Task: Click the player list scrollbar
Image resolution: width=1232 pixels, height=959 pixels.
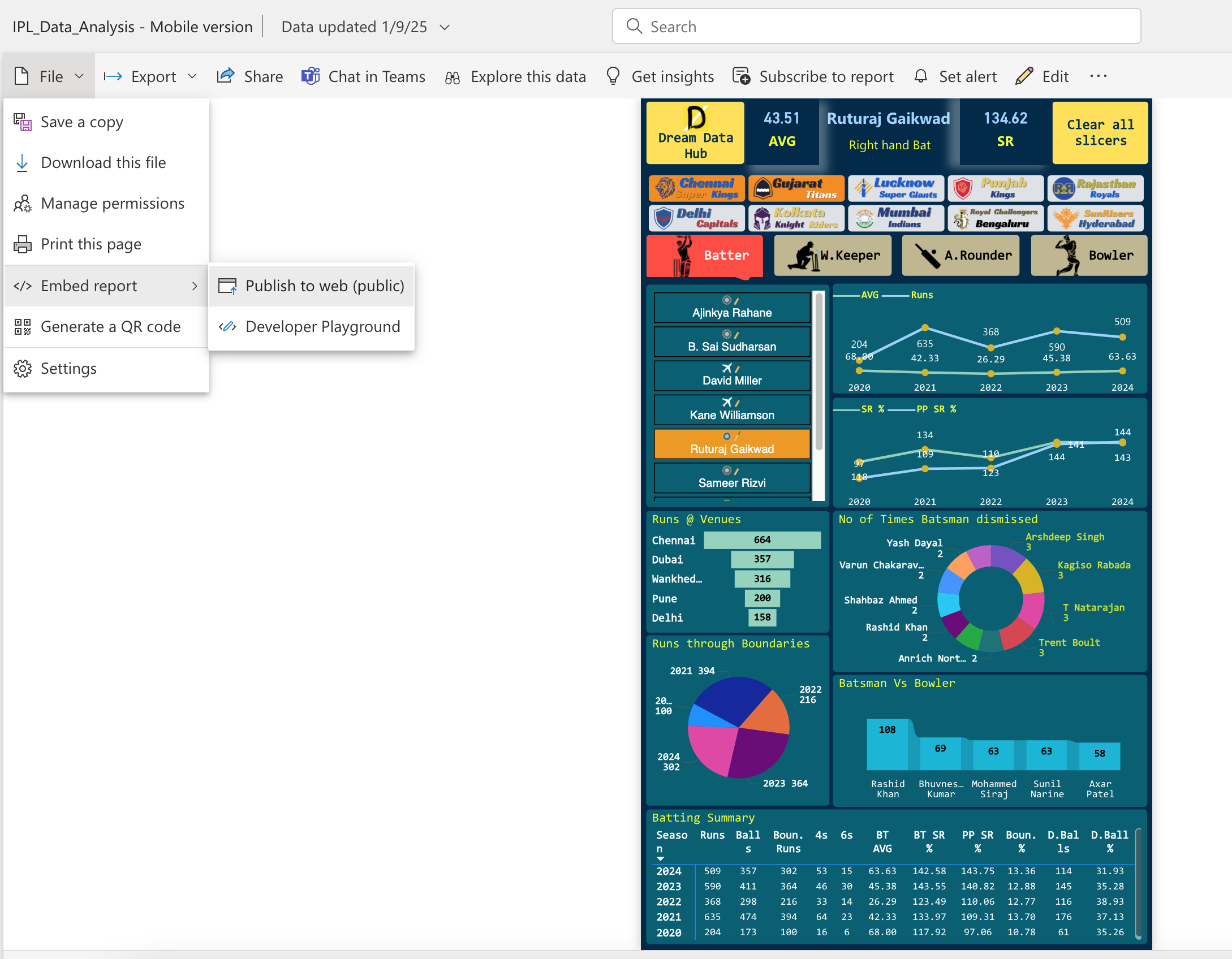Action: point(819,372)
